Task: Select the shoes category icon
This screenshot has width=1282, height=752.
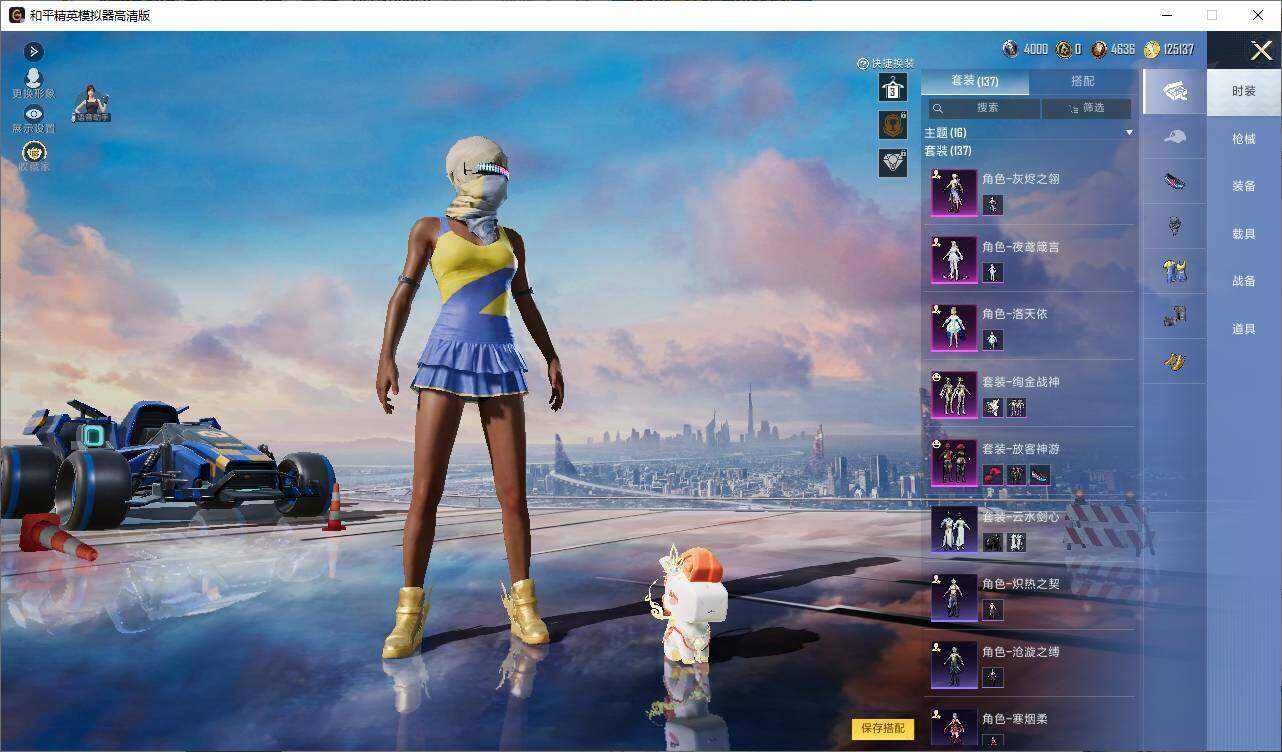Action: [x=1175, y=181]
